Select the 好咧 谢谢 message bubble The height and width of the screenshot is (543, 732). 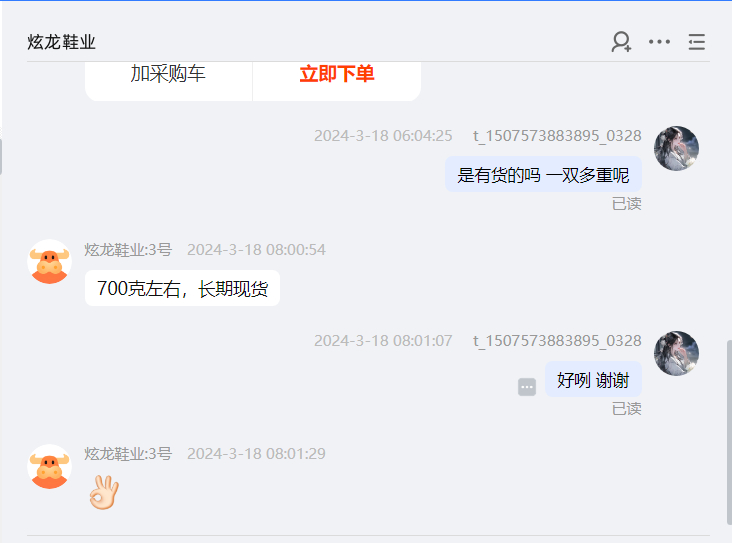593,379
